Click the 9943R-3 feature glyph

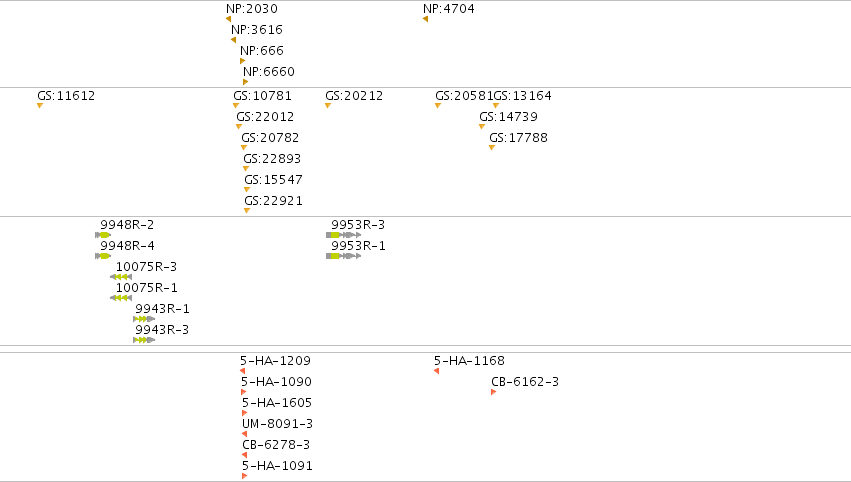coord(144,340)
